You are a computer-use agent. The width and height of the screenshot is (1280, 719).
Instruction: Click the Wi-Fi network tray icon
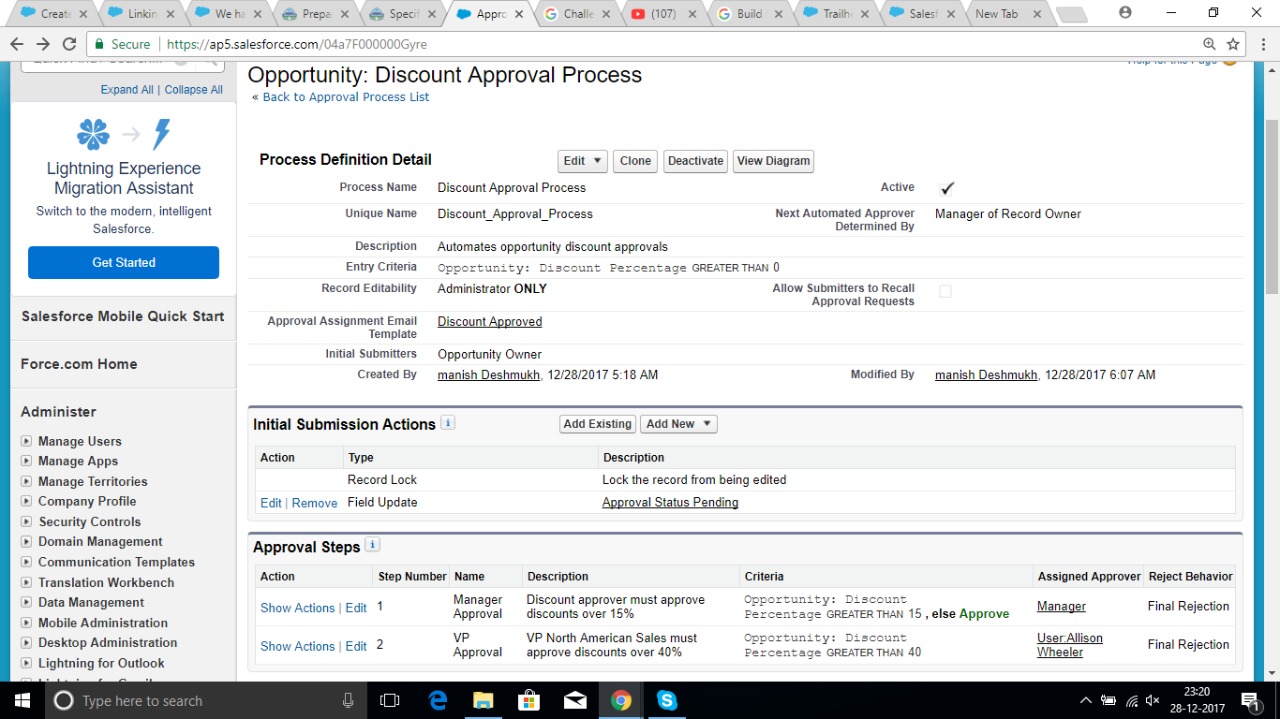point(1131,701)
